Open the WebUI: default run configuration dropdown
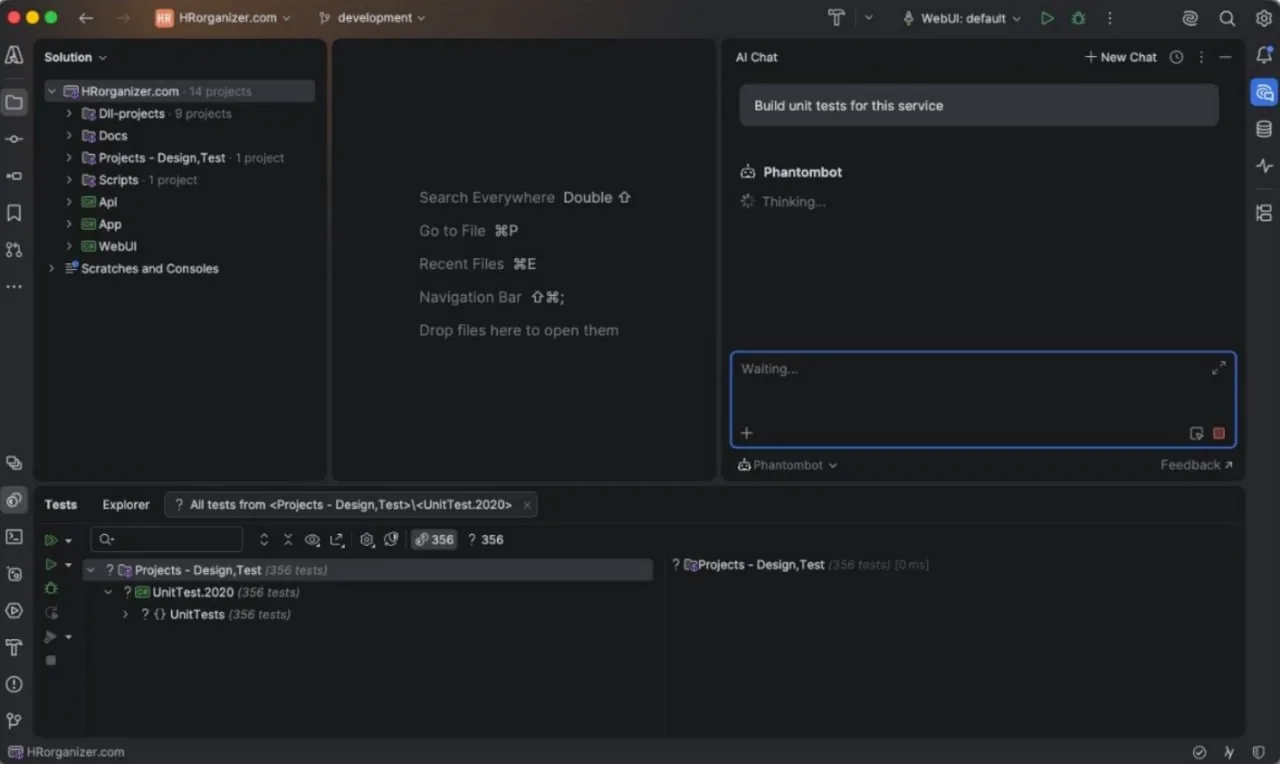1280x764 pixels. tap(962, 18)
